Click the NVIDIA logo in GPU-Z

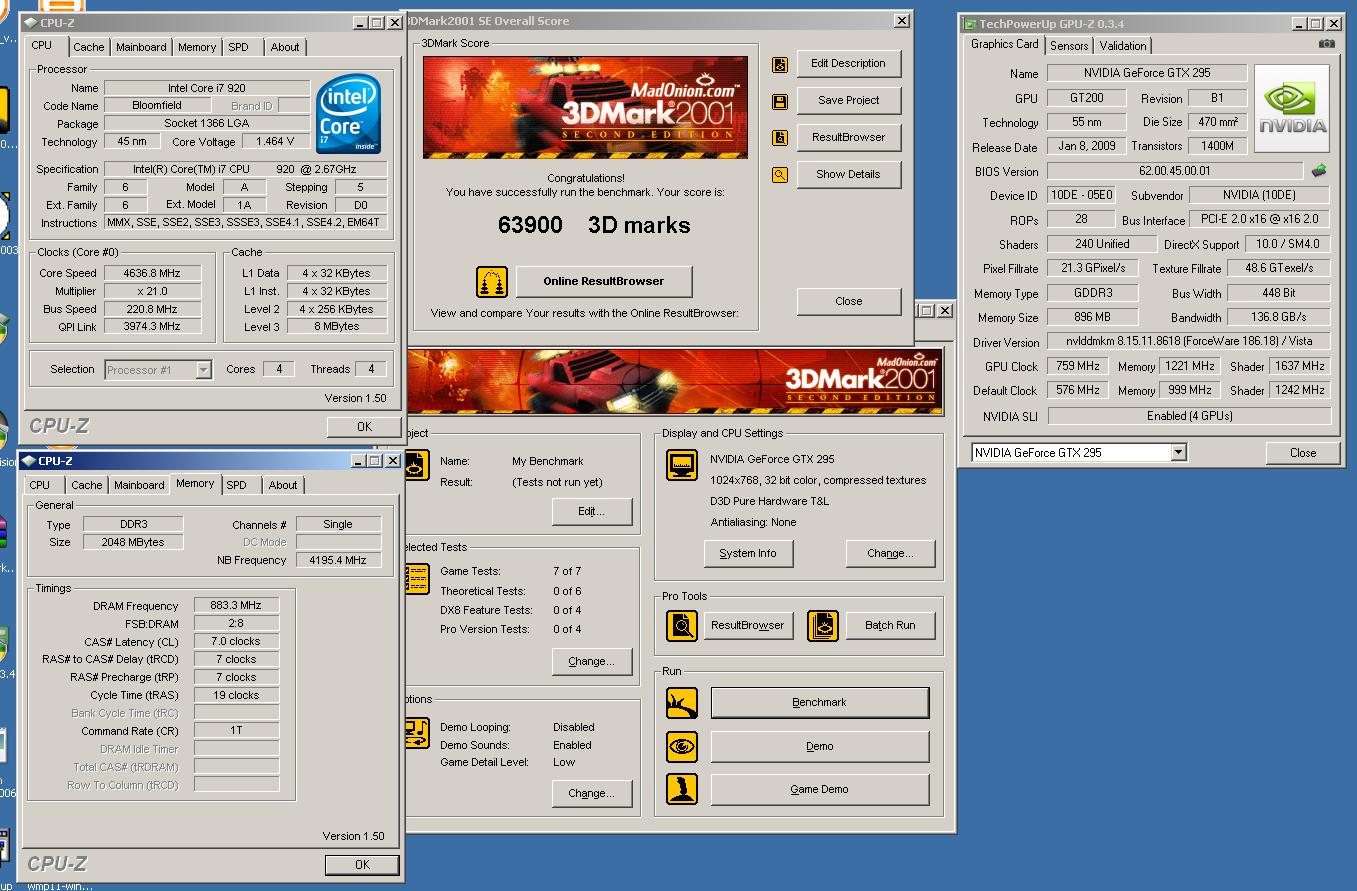tap(1292, 109)
